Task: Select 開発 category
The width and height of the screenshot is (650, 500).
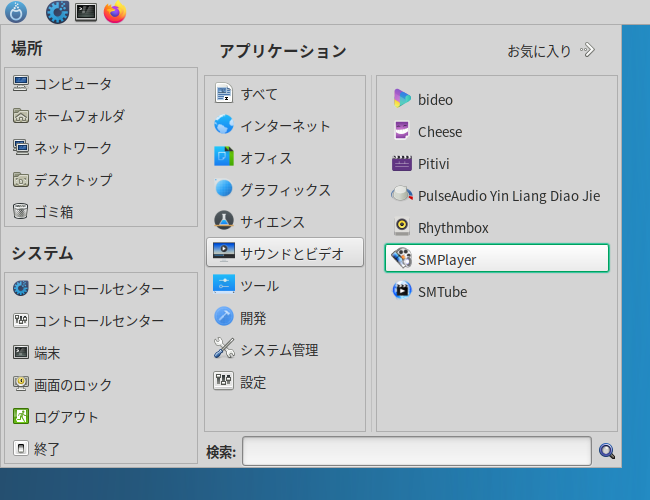Action: 285,318
